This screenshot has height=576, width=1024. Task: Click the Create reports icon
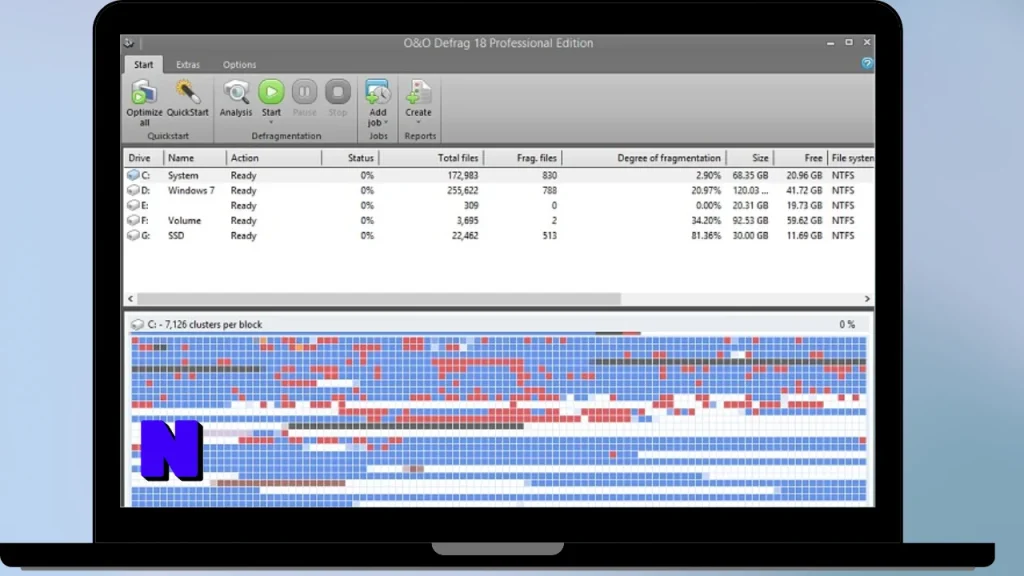tap(418, 92)
